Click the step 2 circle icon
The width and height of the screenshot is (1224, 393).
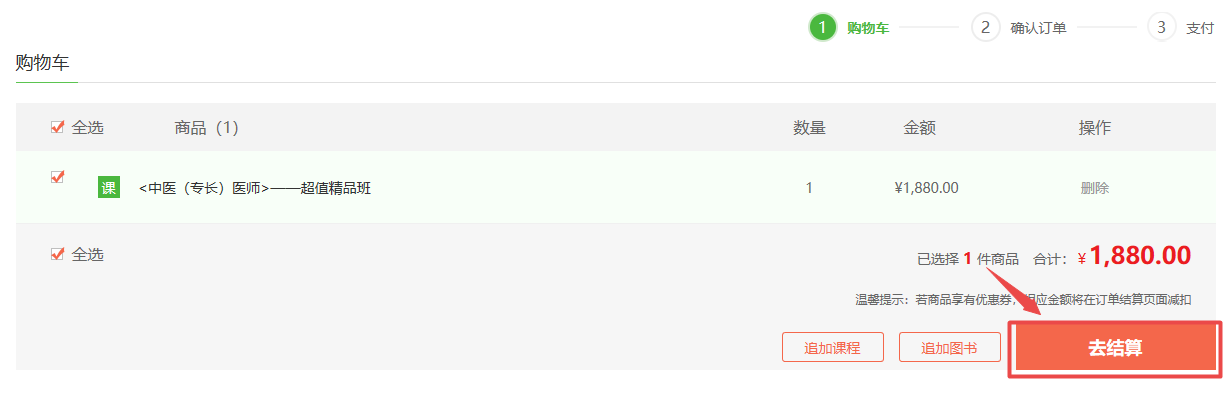click(x=985, y=27)
